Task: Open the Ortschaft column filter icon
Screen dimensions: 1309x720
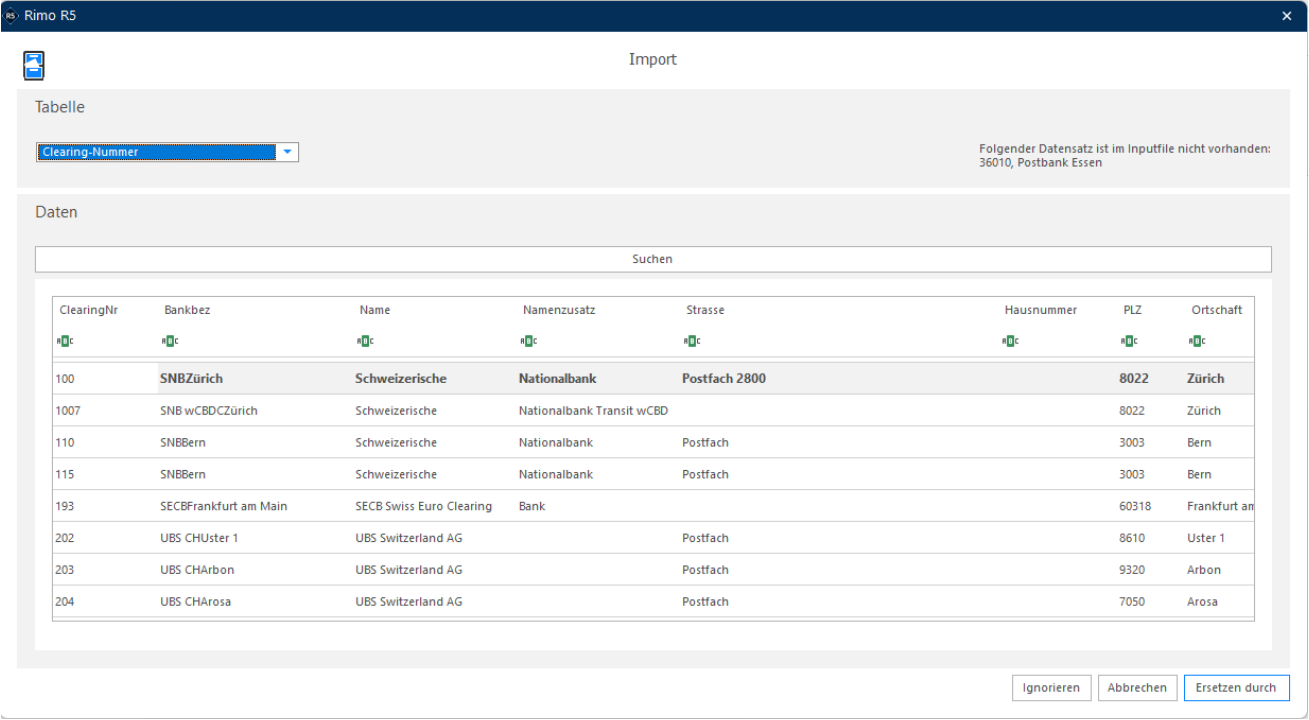Action: 1197,342
